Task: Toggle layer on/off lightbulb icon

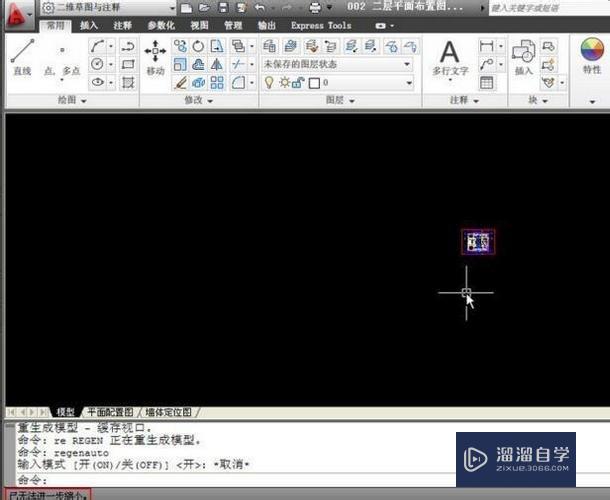Action: click(269, 82)
